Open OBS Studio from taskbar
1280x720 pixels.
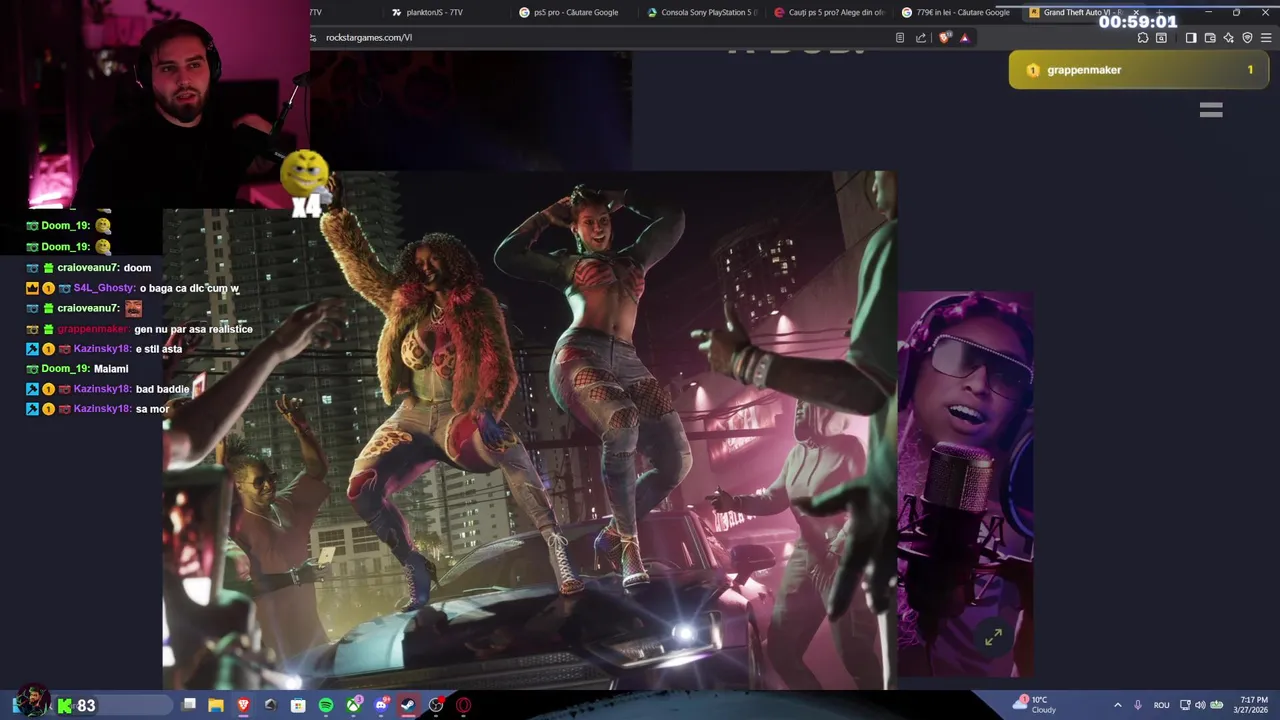[436, 705]
